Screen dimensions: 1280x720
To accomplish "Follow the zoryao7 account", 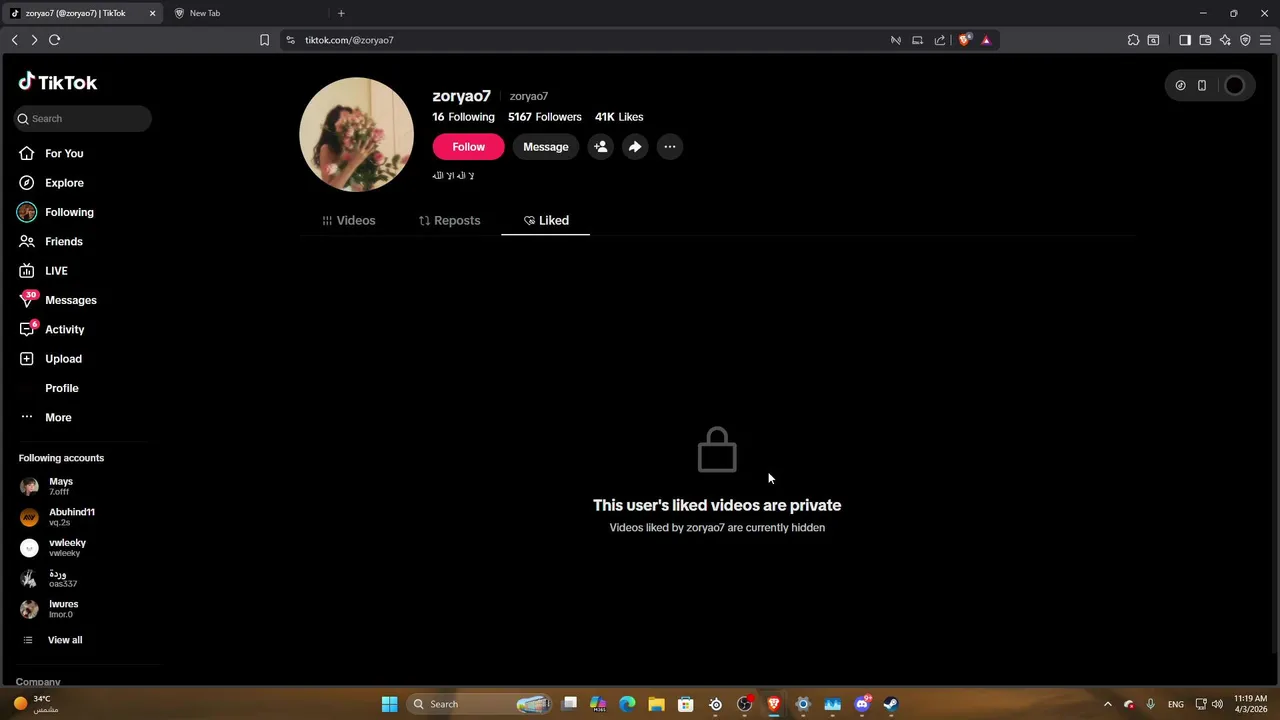I will coord(468,147).
